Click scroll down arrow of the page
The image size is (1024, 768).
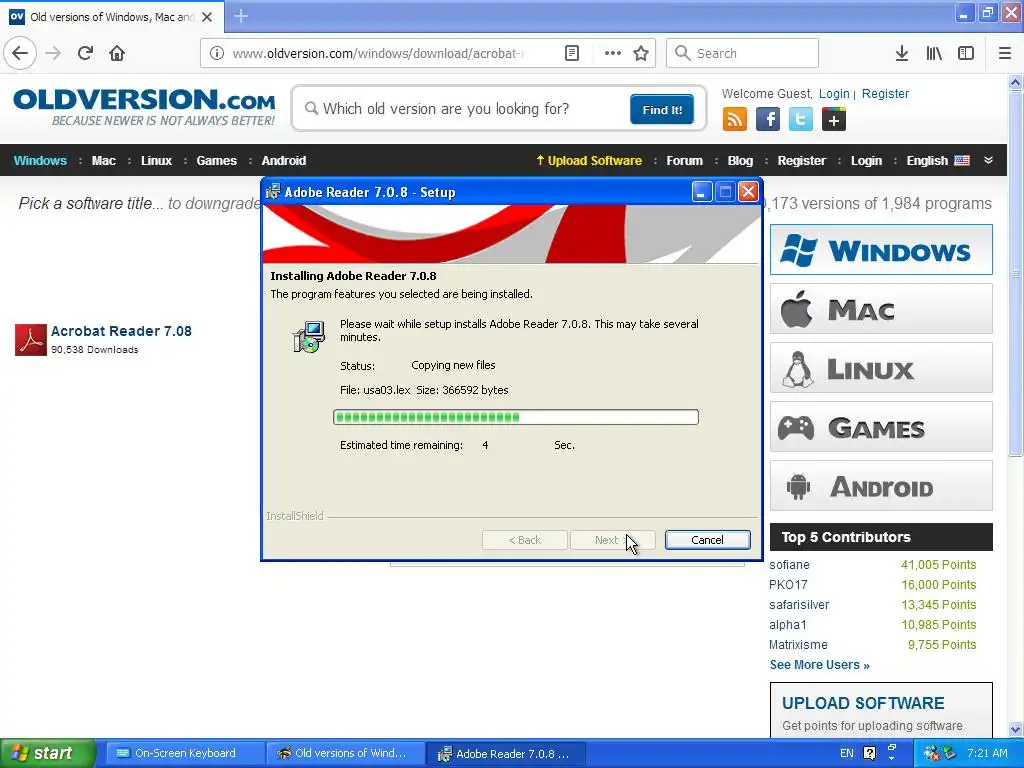point(1016,729)
